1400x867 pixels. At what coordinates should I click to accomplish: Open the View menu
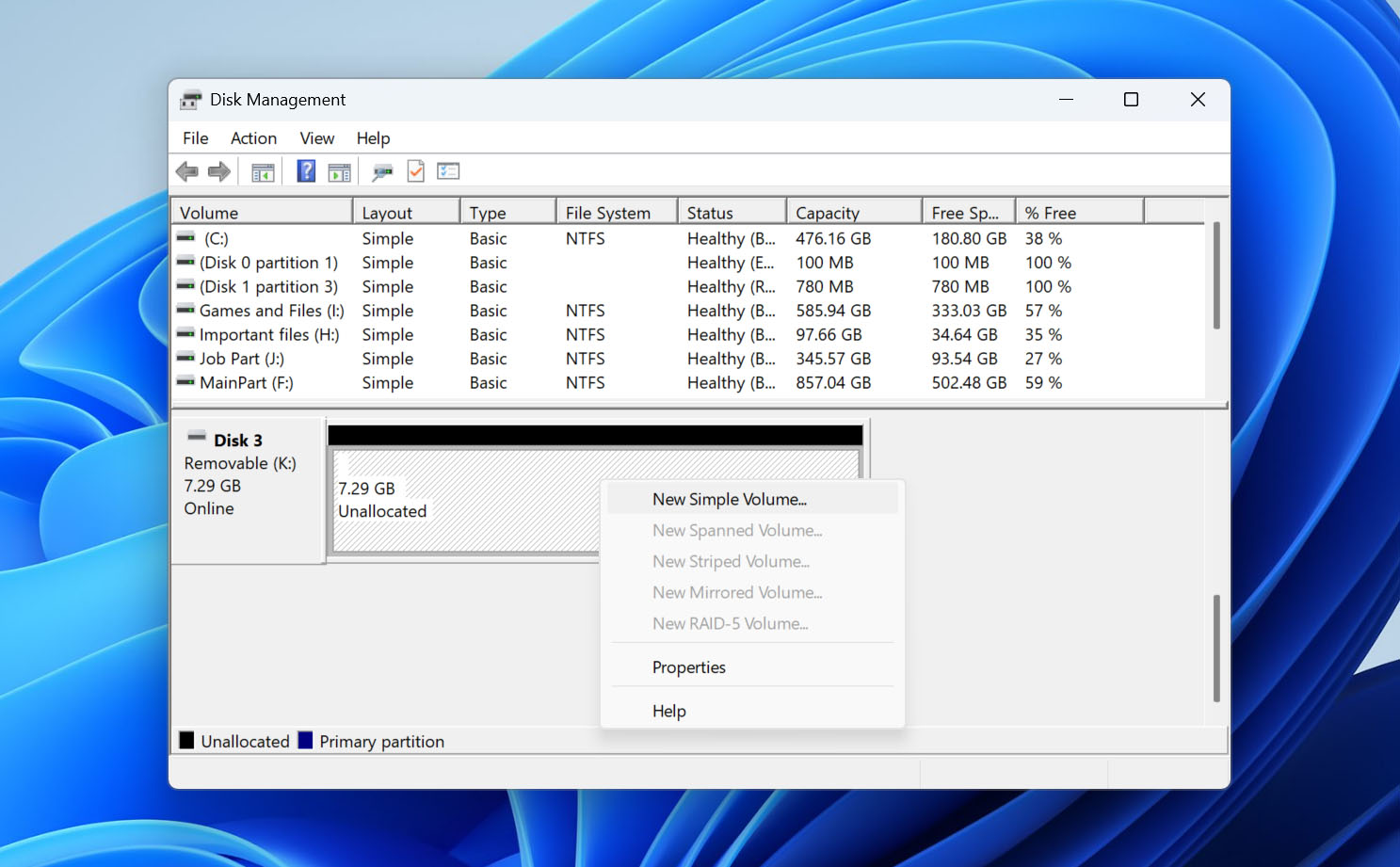point(317,138)
